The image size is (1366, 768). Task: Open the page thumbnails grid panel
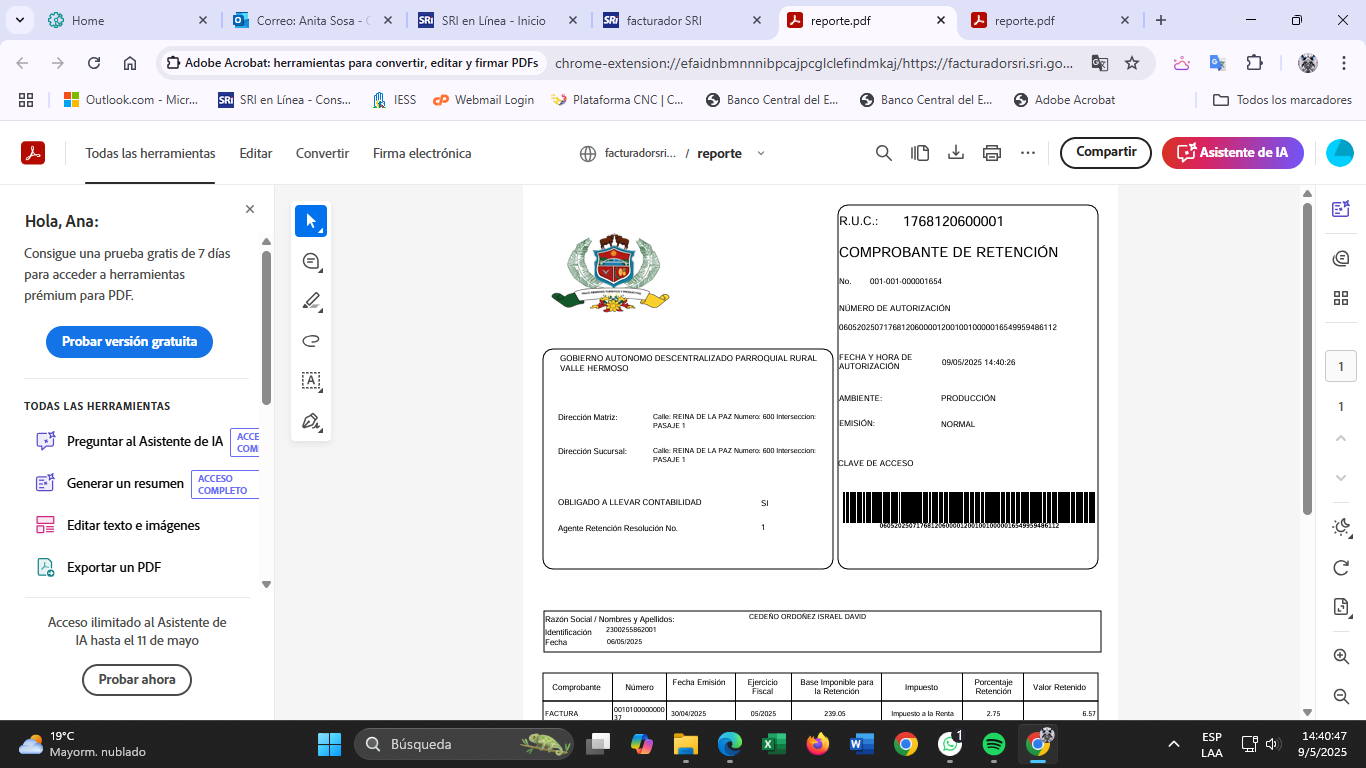[1341, 298]
